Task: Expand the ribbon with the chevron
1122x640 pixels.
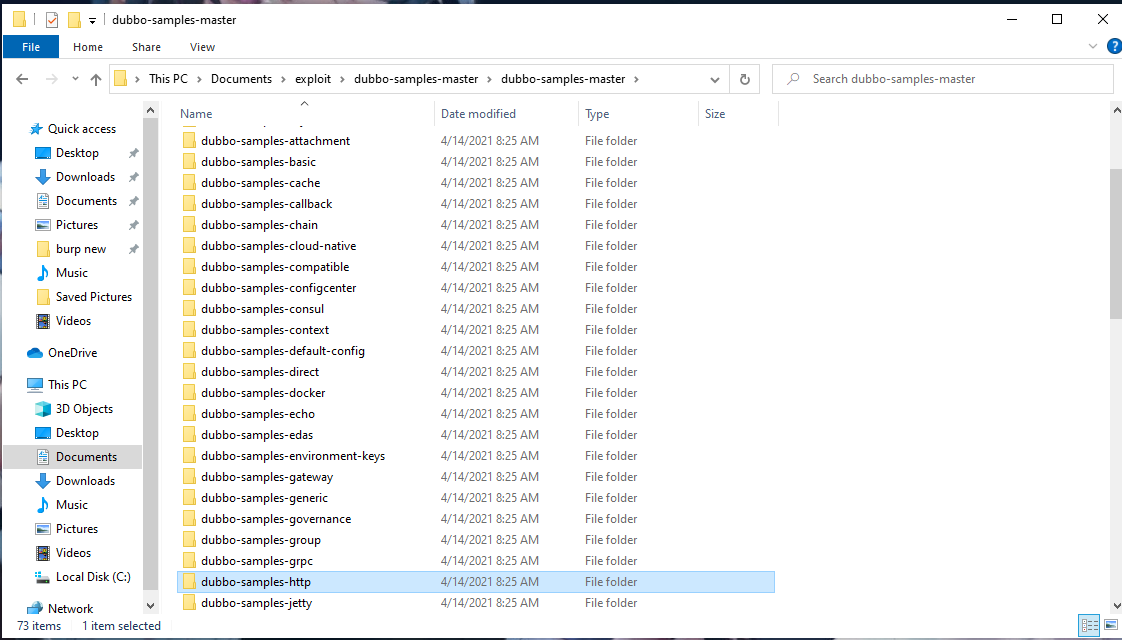Action: click(x=1093, y=47)
